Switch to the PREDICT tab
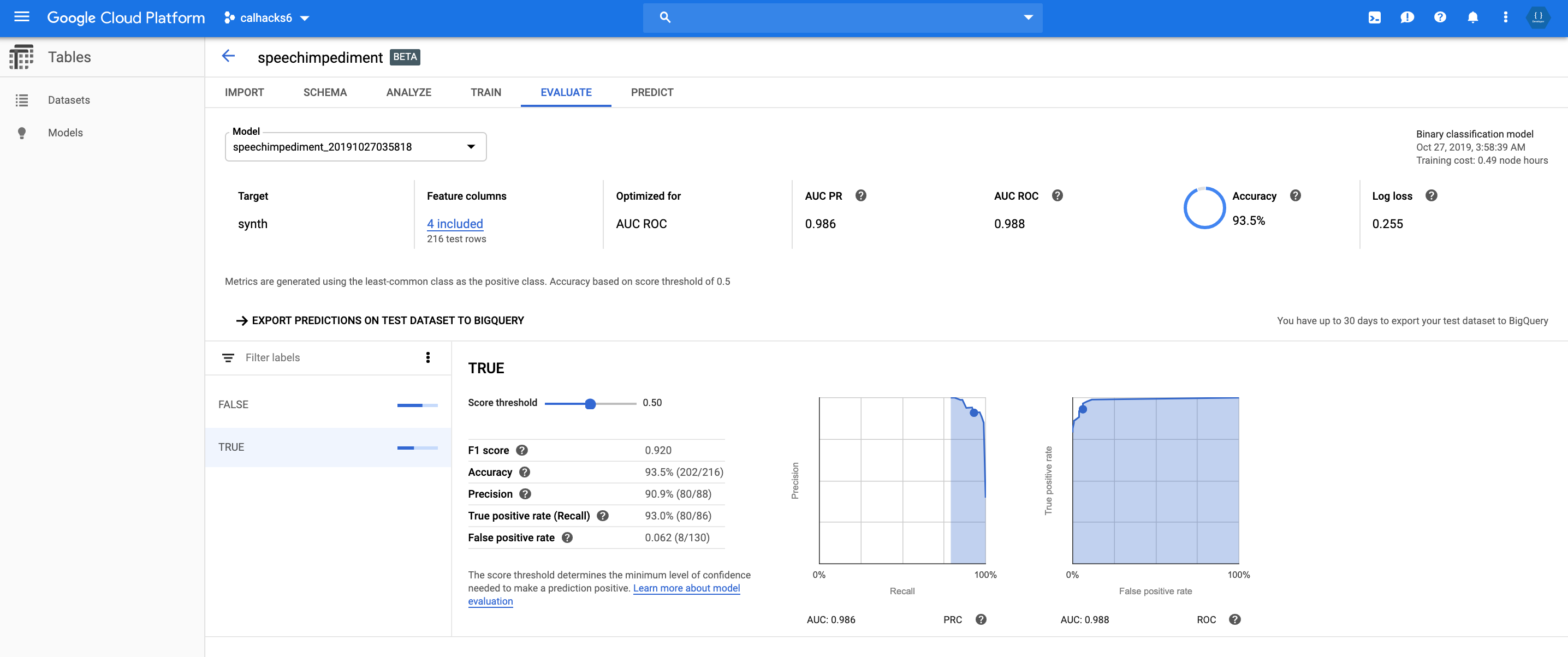Image resolution: width=1568 pixels, height=657 pixels. 652,92
